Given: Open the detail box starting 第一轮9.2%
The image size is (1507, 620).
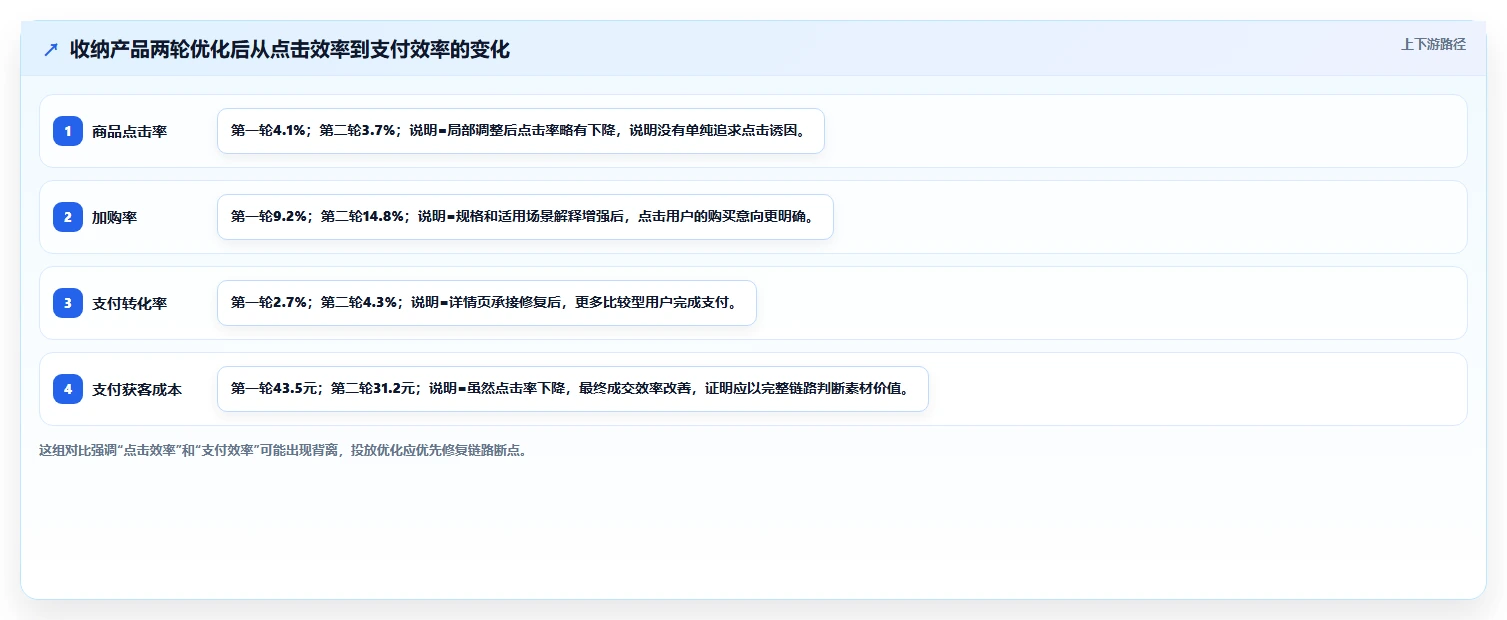Looking at the screenshot, I should coord(525,217).
